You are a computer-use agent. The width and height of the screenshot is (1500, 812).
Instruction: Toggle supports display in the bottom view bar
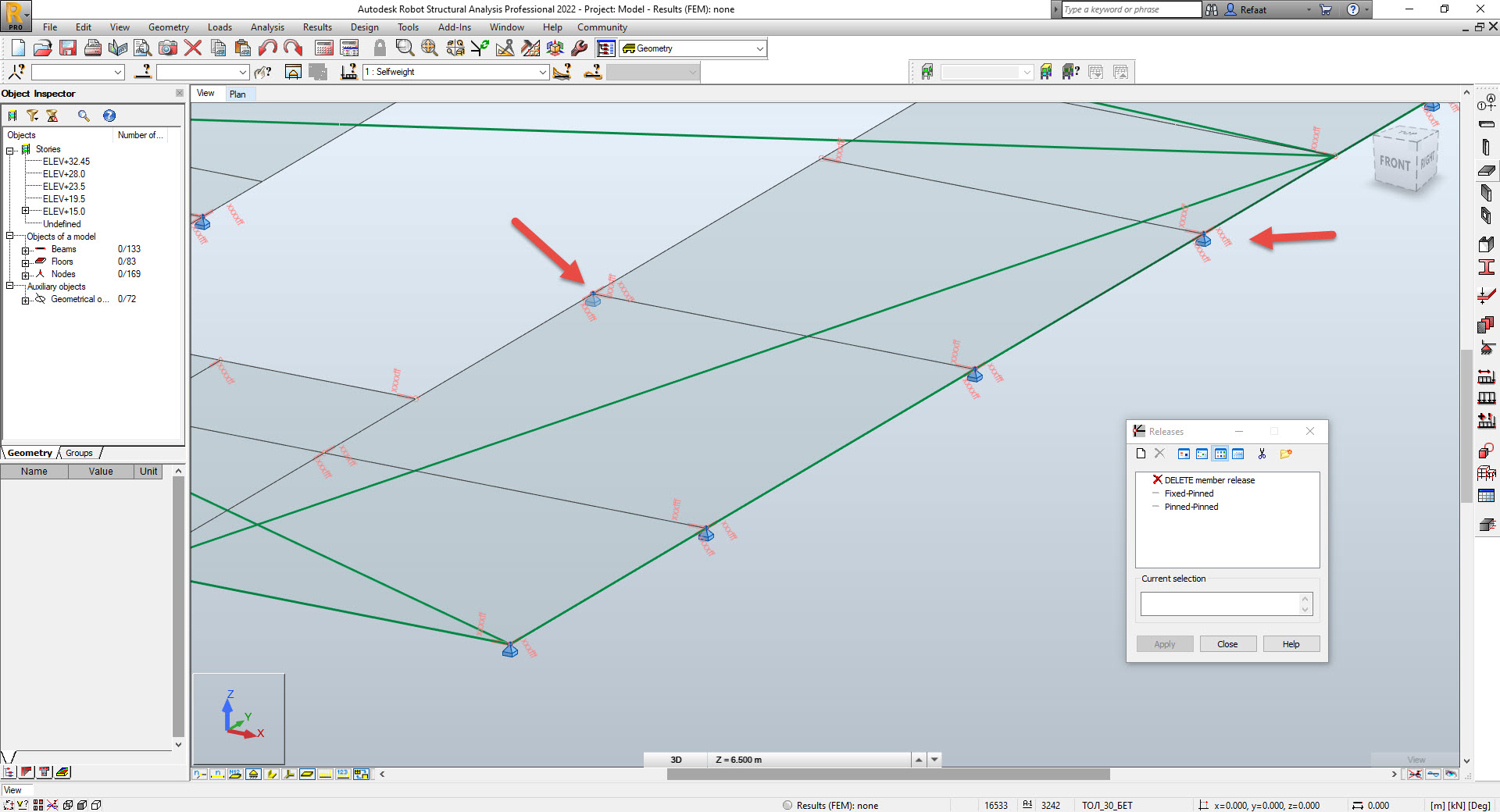click(252, 774)
